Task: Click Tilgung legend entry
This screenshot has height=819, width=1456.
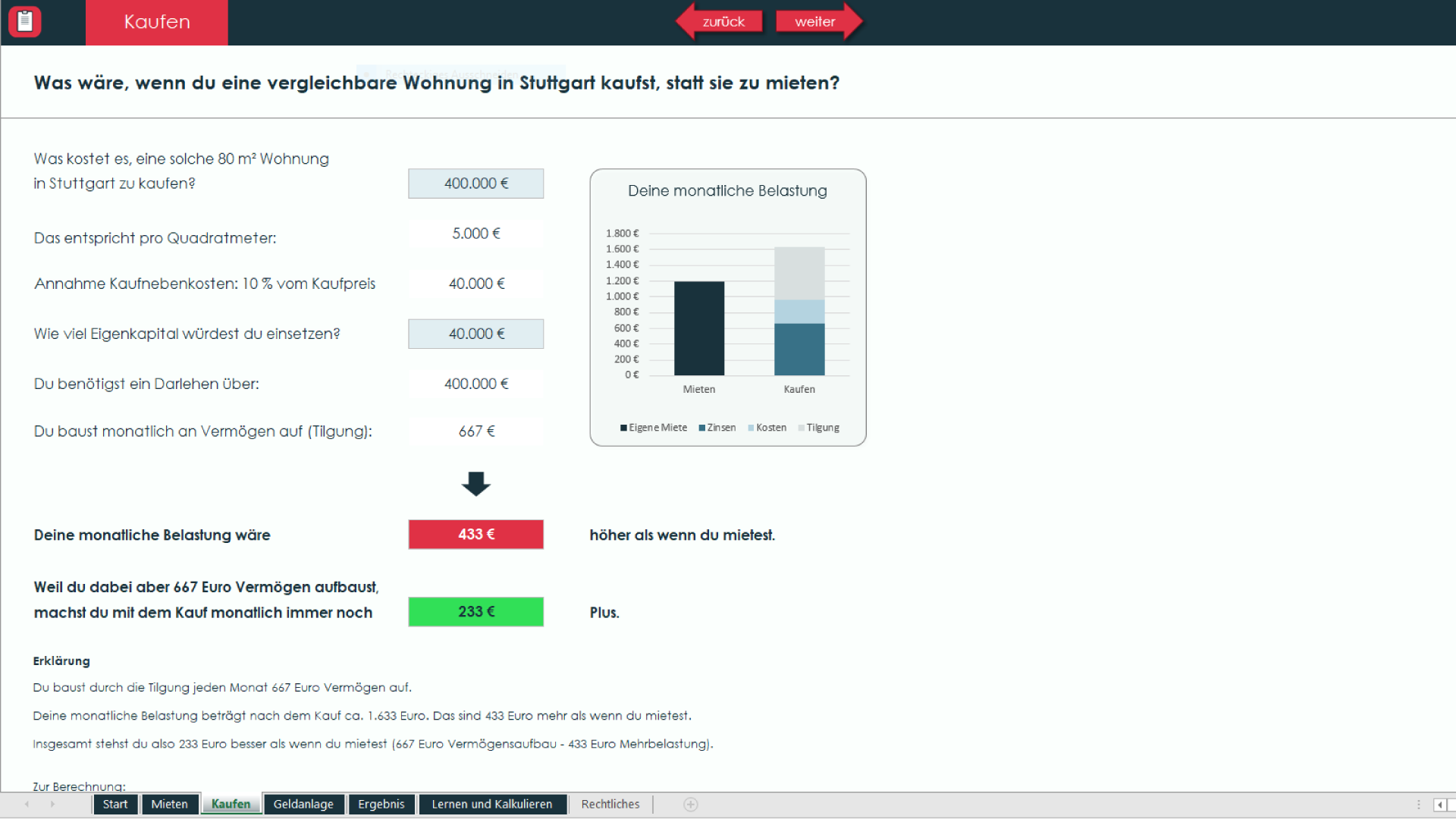Action: pyautogui.click(x=819, y=428)
